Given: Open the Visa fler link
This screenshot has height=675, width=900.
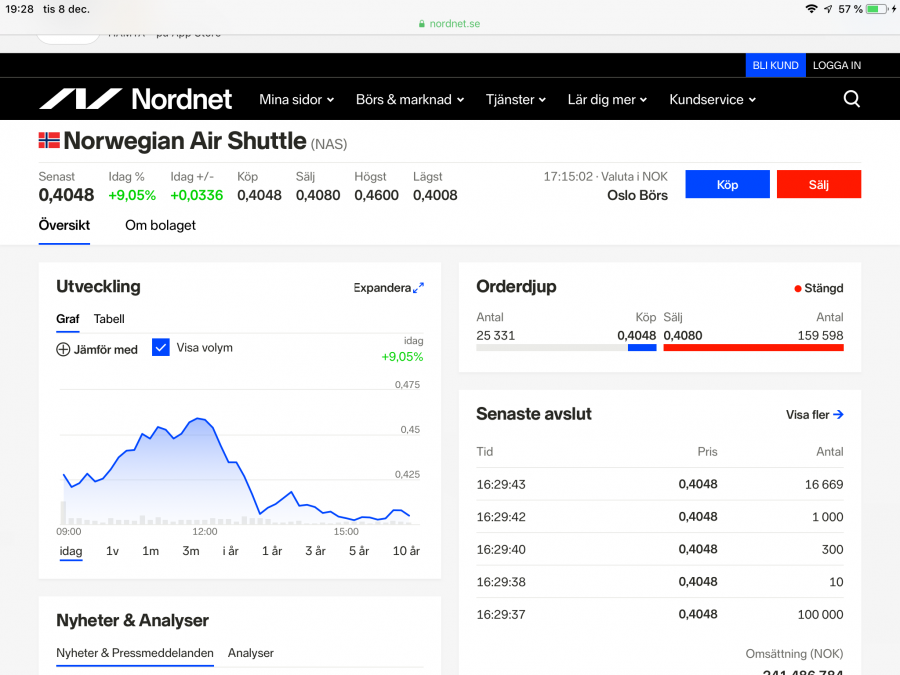Looking at the screenshot, I should coord(814,414).
